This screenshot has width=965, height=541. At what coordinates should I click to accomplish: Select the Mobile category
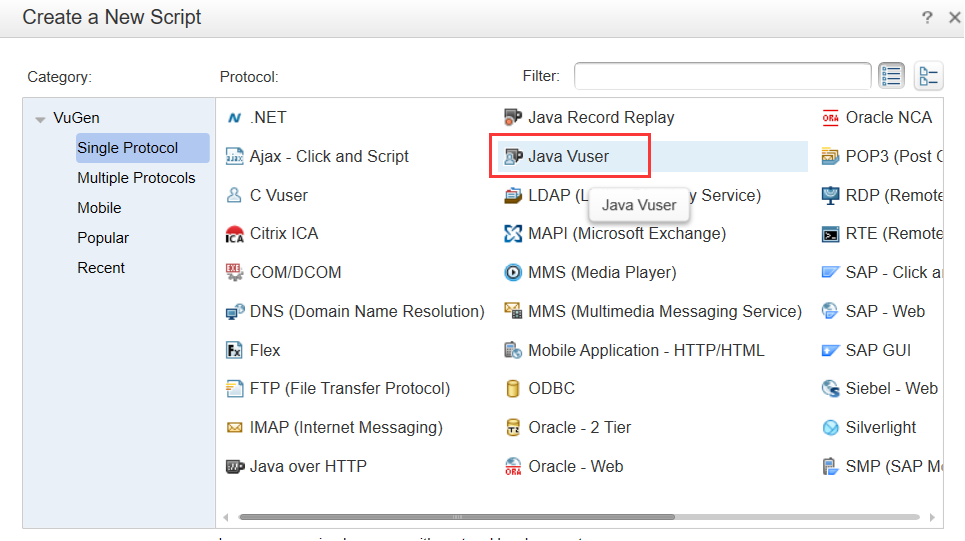tap(99, 208)
